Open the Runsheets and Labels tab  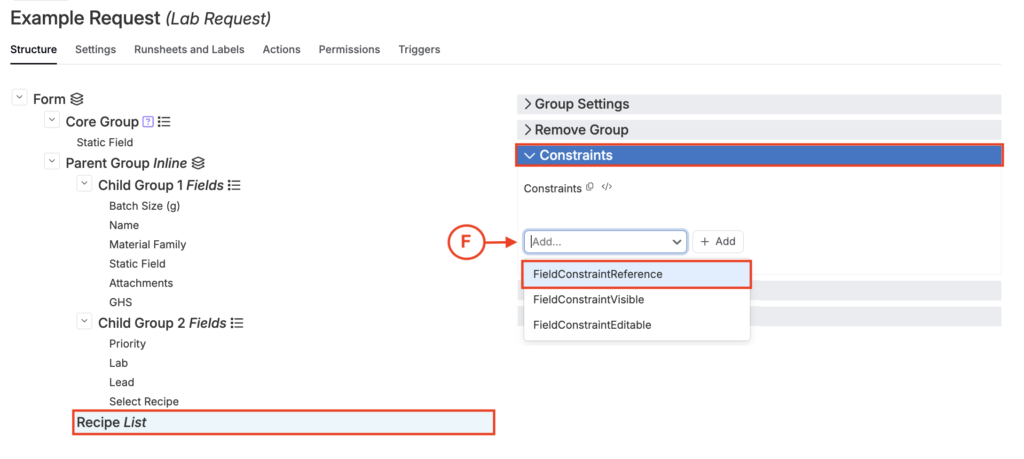[189, 50]
